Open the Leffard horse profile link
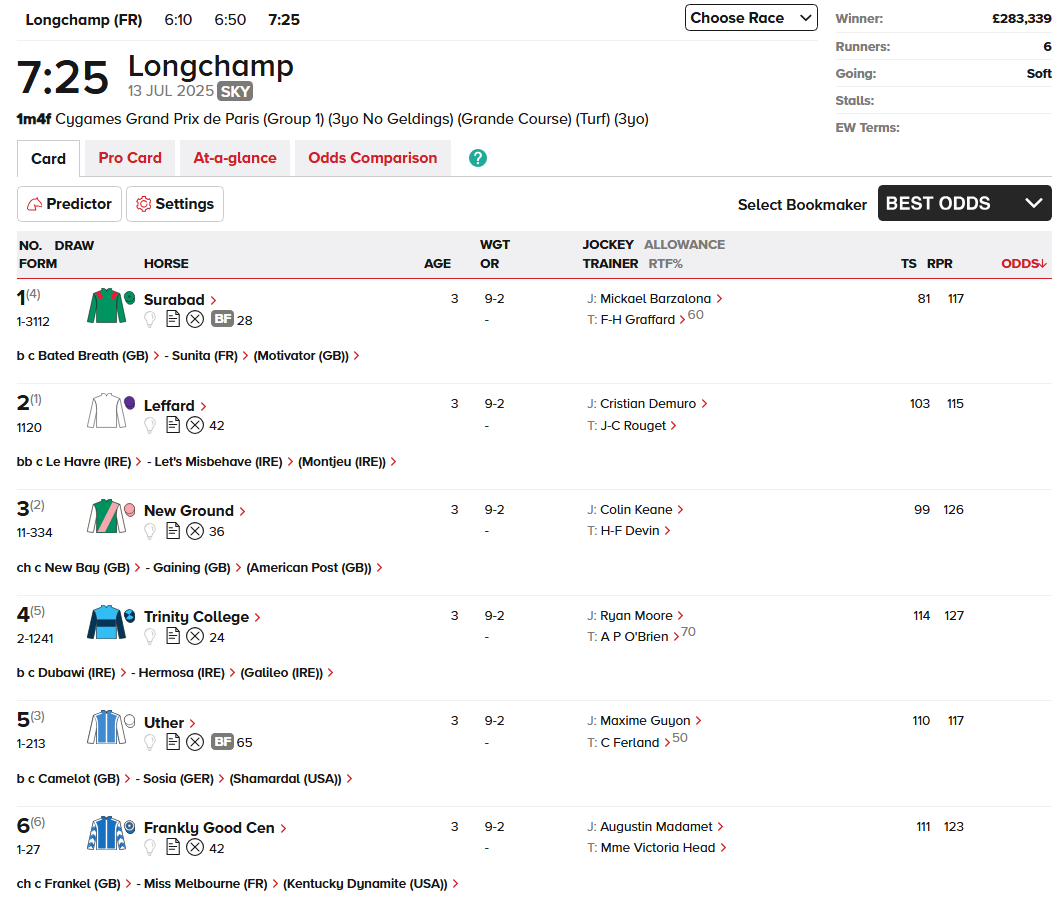This screenshot has width=1061, height=902. [x=175, y=406]
